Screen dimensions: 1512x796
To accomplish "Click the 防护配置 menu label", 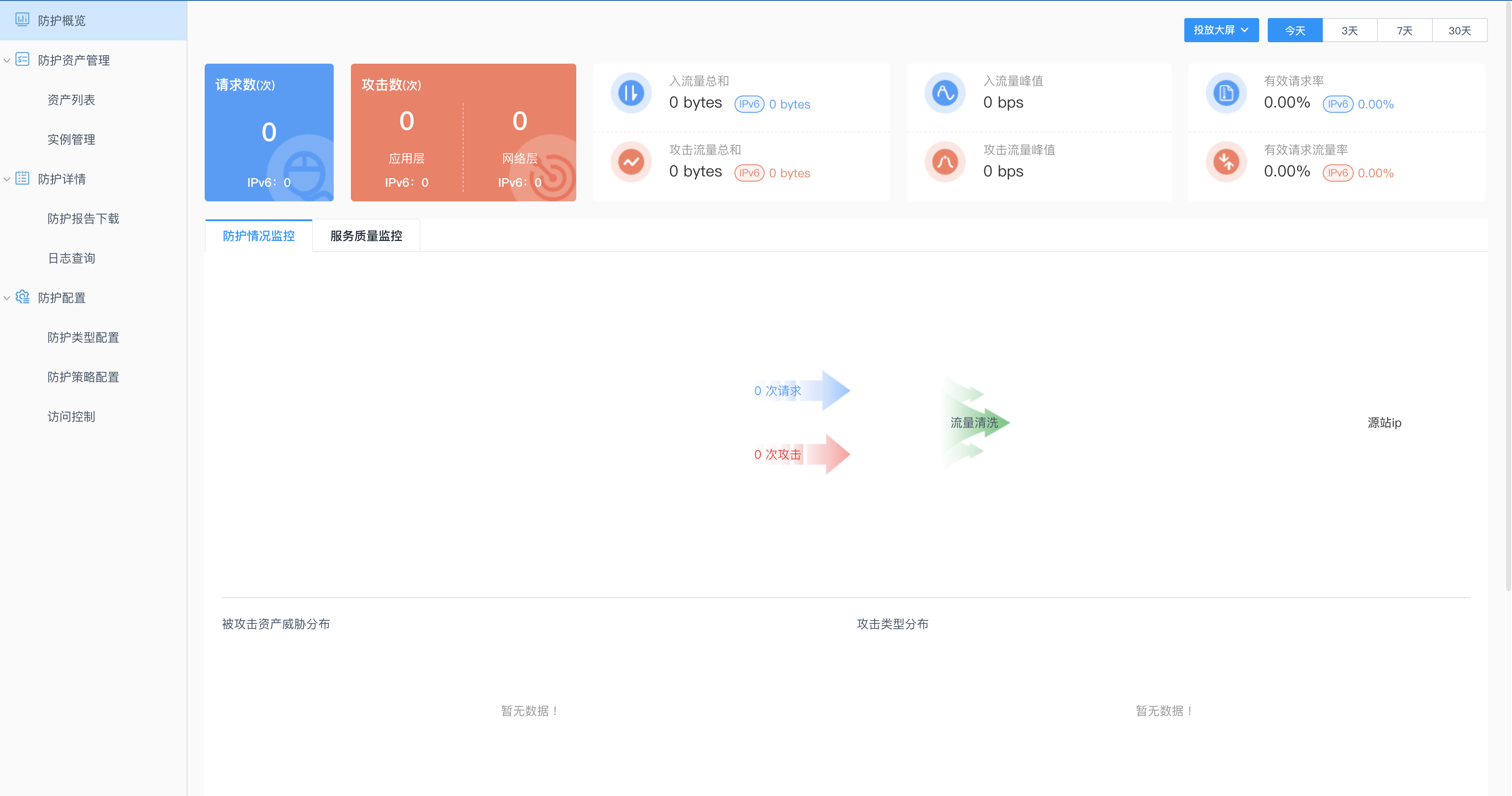I will (x=61, y=298).
